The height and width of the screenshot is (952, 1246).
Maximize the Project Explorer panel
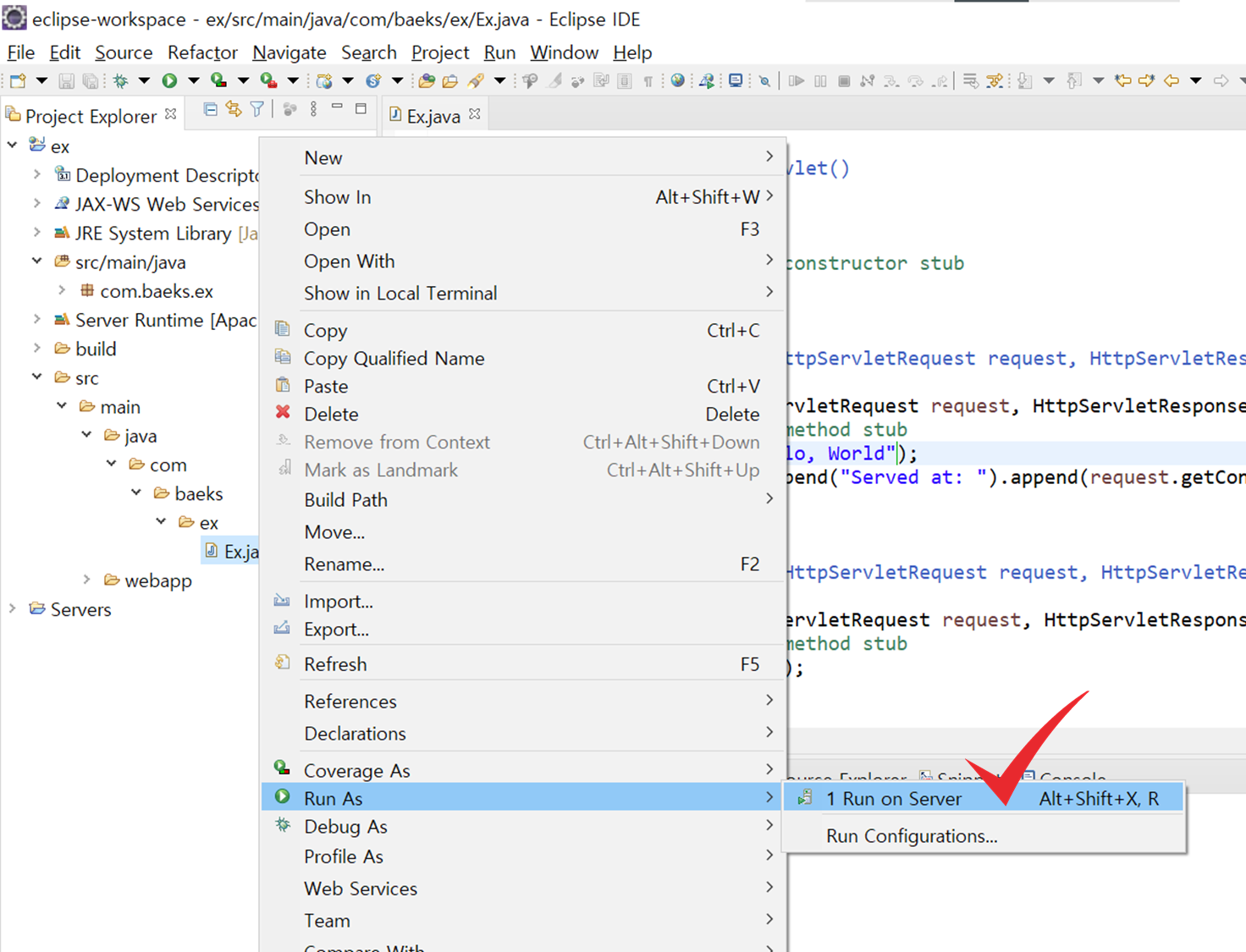361,108
